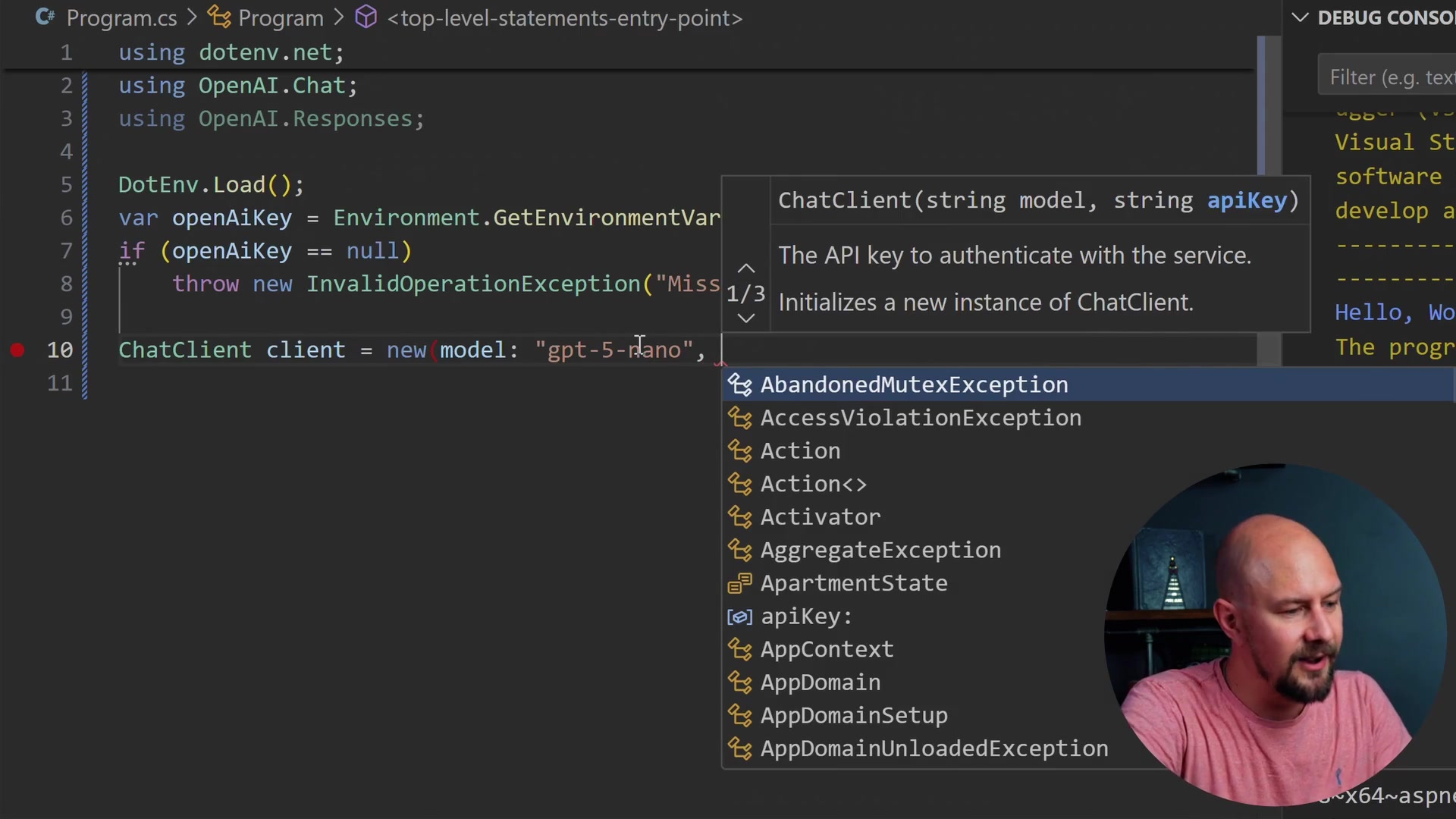This screenshot has width=1456, height=819.
Task: Select Action<> from the completion list
Action: pyautogui.click(x=813, y=484)
